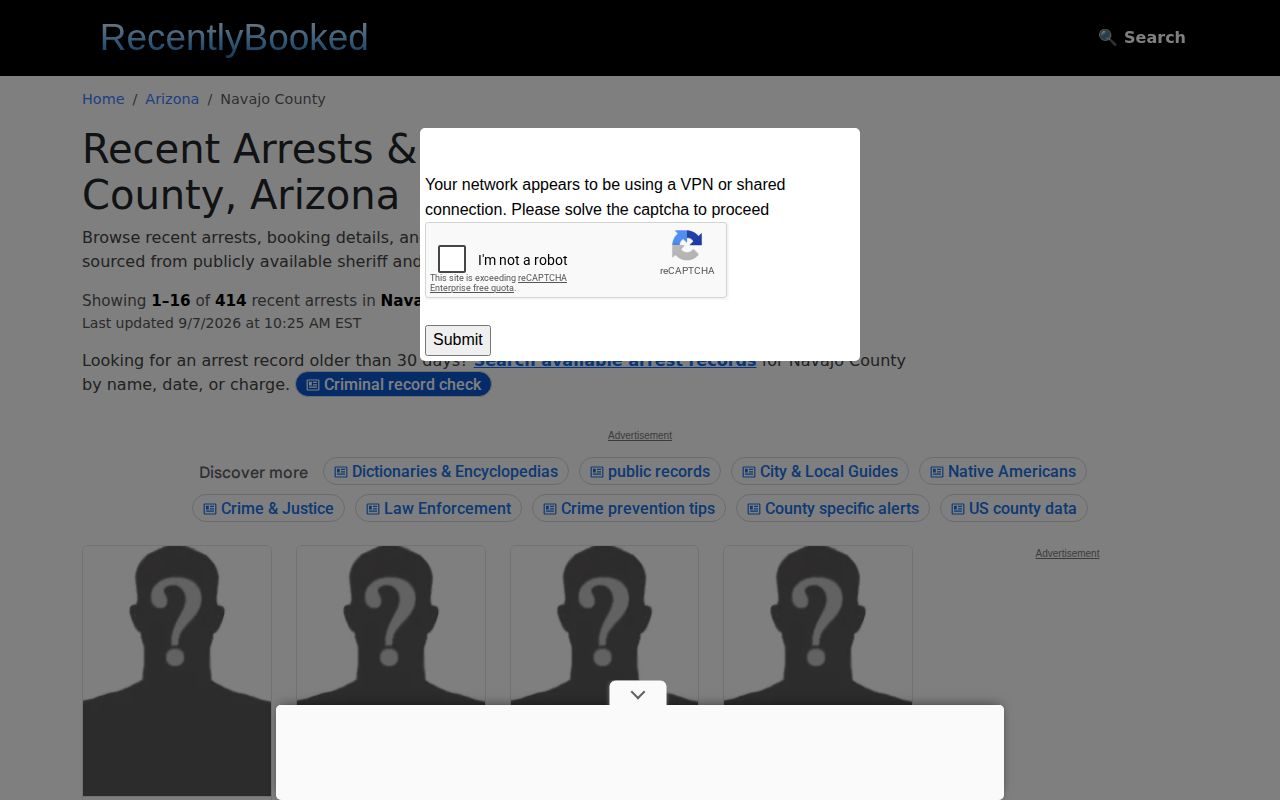
Task: Click the icon beside Dictionaries & Encyclopedias
Action: click(x=341, y=472)
